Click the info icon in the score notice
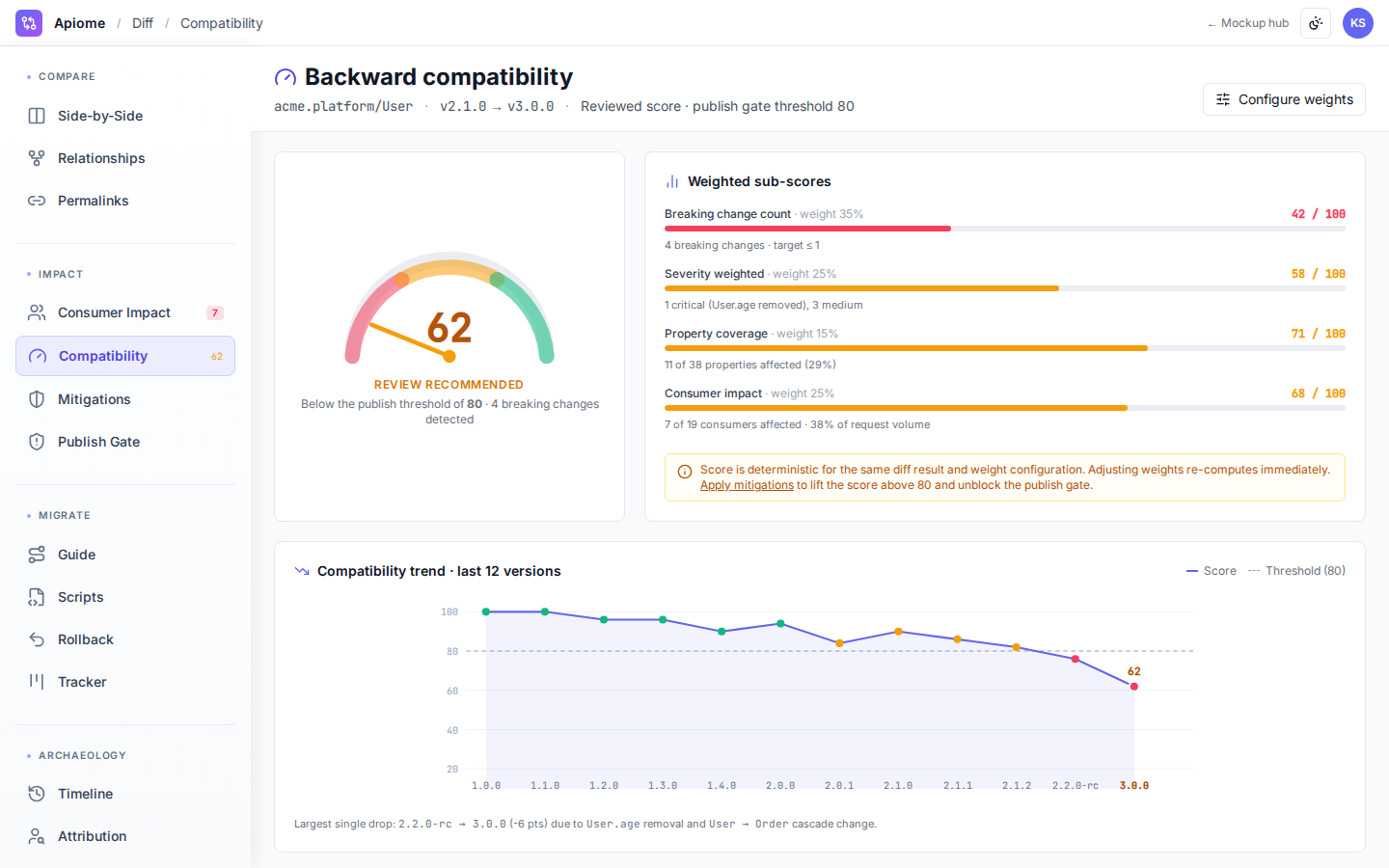 click(x=685, y=472)
